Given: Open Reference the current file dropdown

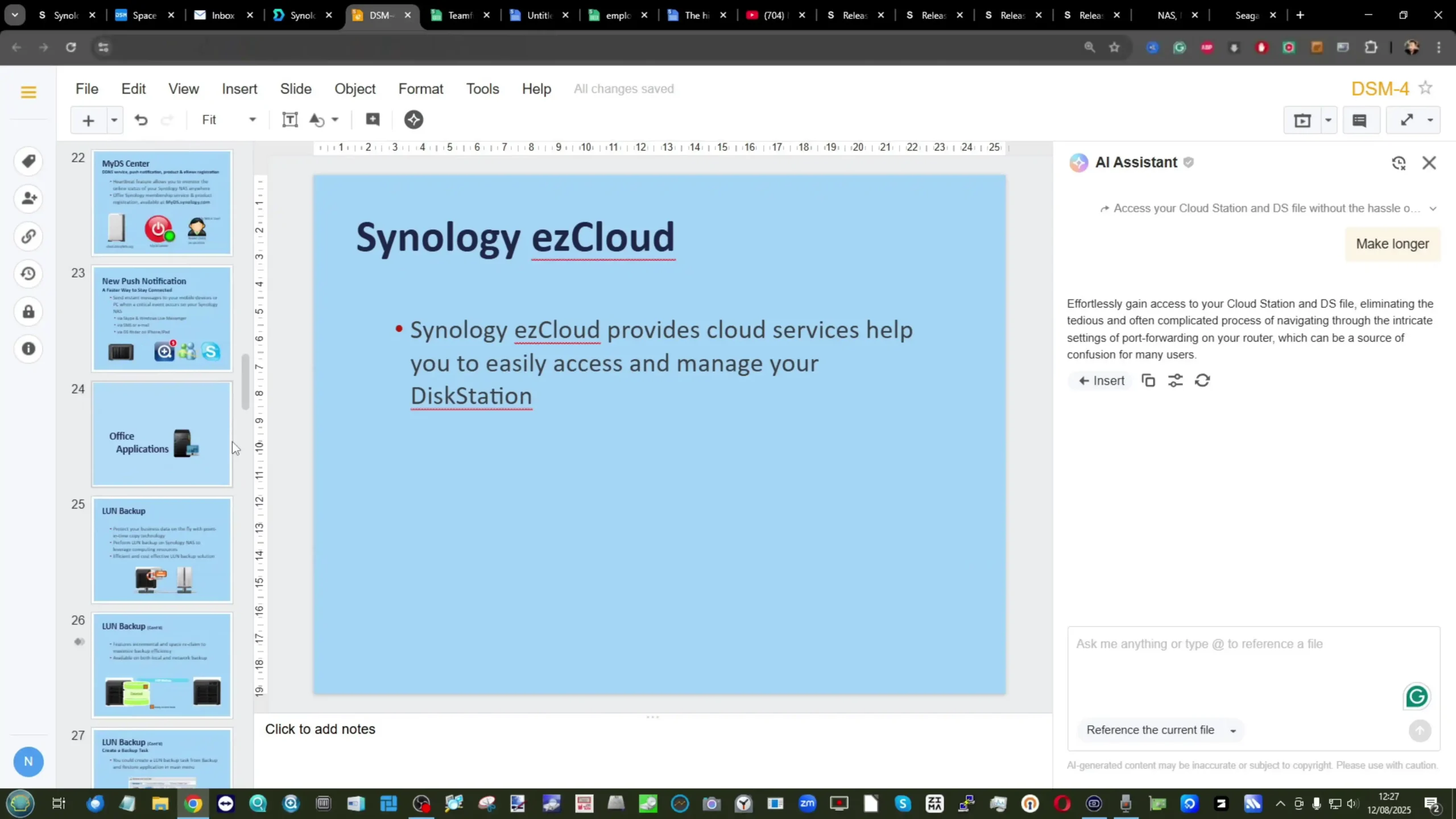Looking at the screenshot, I should coord(1161,730).
